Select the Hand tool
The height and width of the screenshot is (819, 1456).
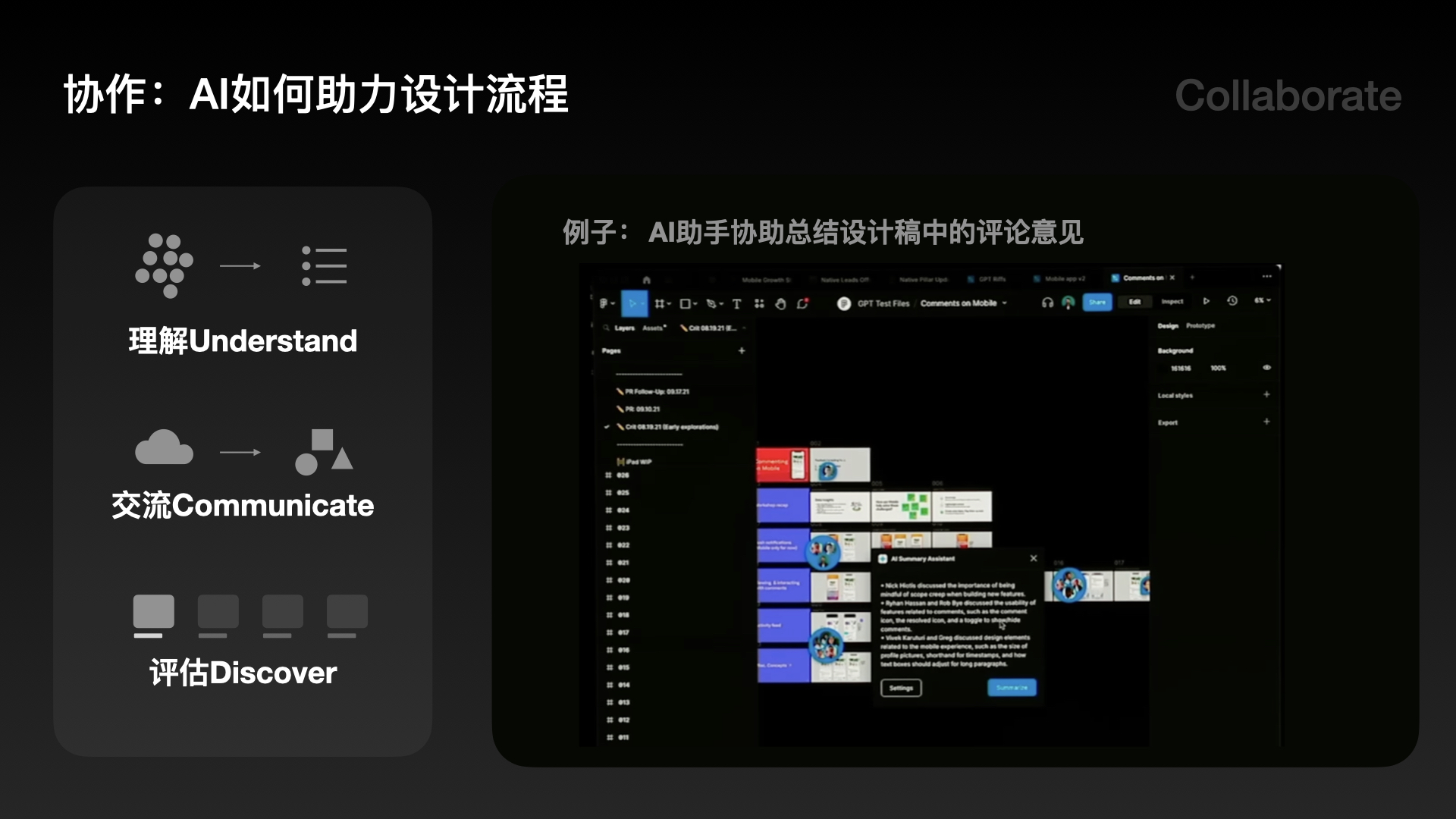[x=780, y=303]
